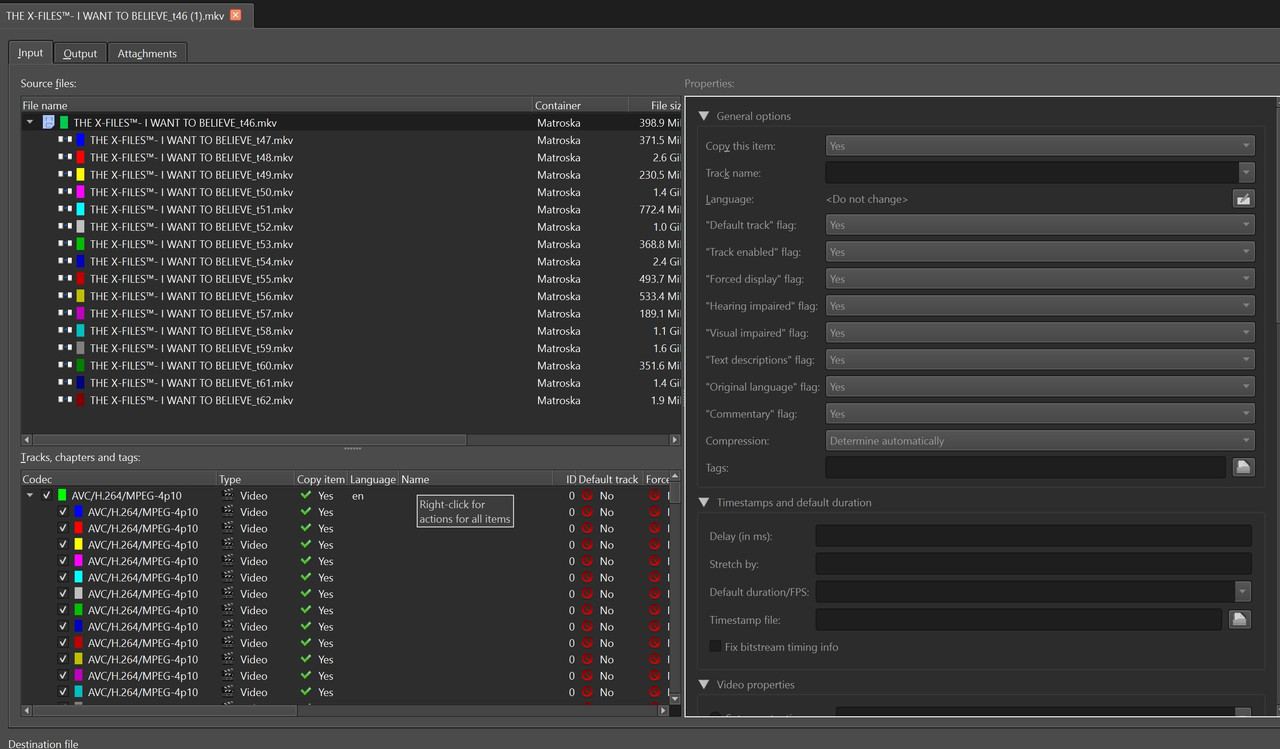This screenshot has height=749, width=1280.
Task: Click the clapperboard icon in the light gray track row
Action: click(228, 594)
